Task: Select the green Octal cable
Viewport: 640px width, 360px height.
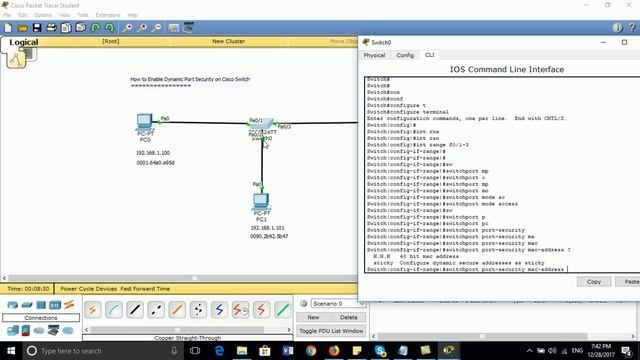Action: pyautogui.click(x=282, y=310)
